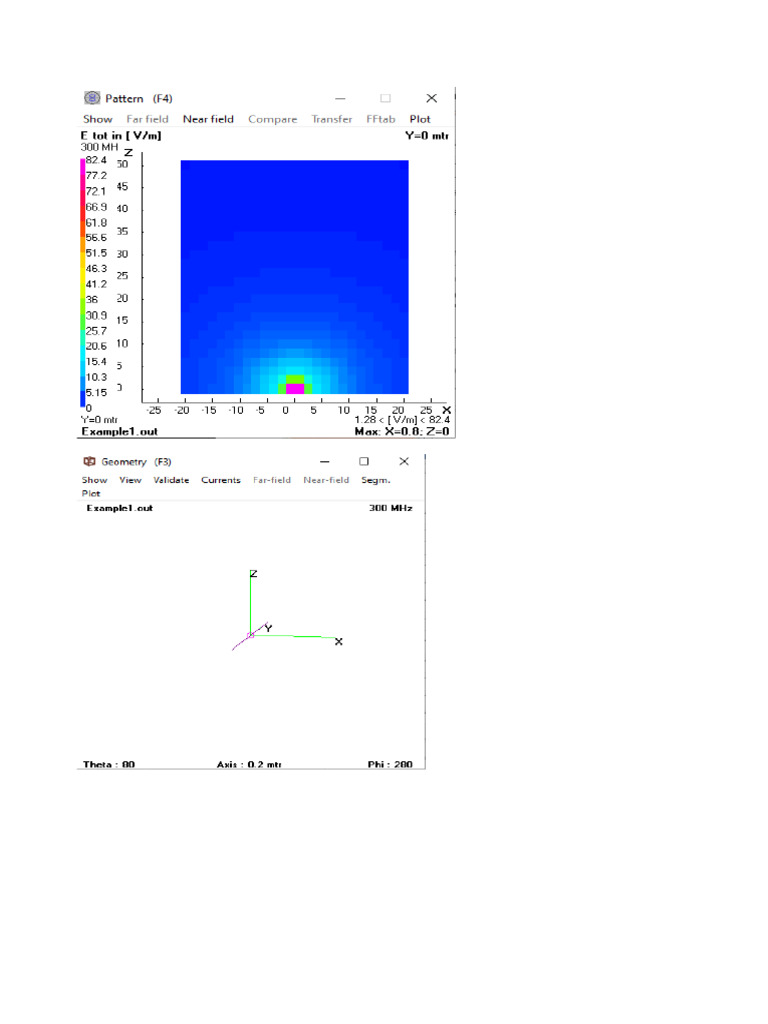The image size is (768, 1024).
Task: Open Plot menu in Pattern window
Action: (x=419, y=119)
